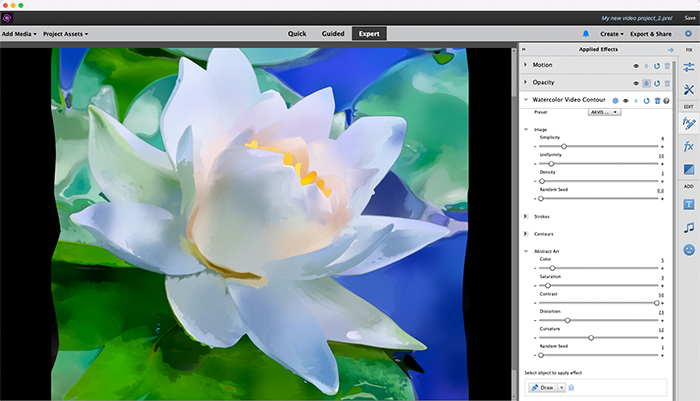Click trash icon next to Draw button

tap(571, 388)
